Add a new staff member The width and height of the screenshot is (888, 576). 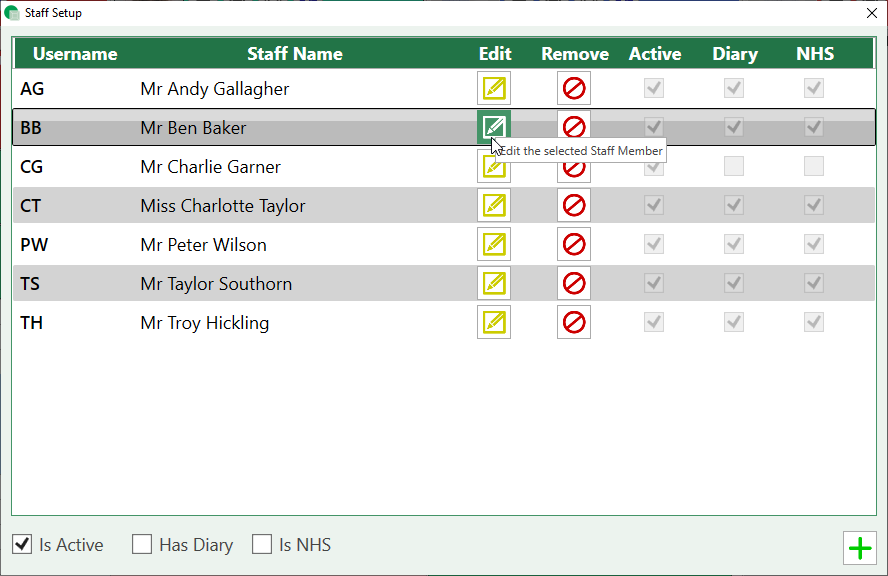coord(859,548)
